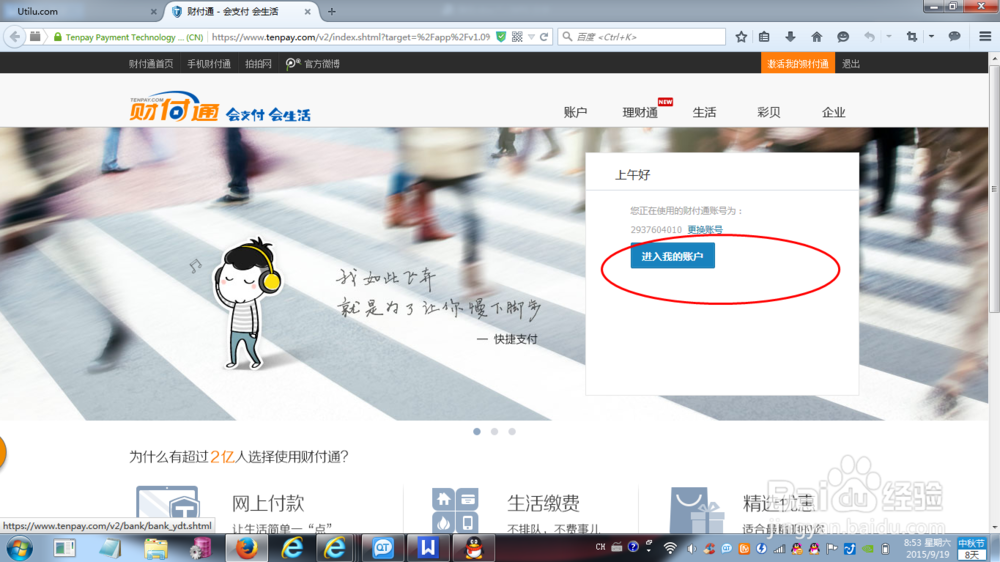Go to the browser home page icon
The image size is (1000, 562).
coord(816,37)
